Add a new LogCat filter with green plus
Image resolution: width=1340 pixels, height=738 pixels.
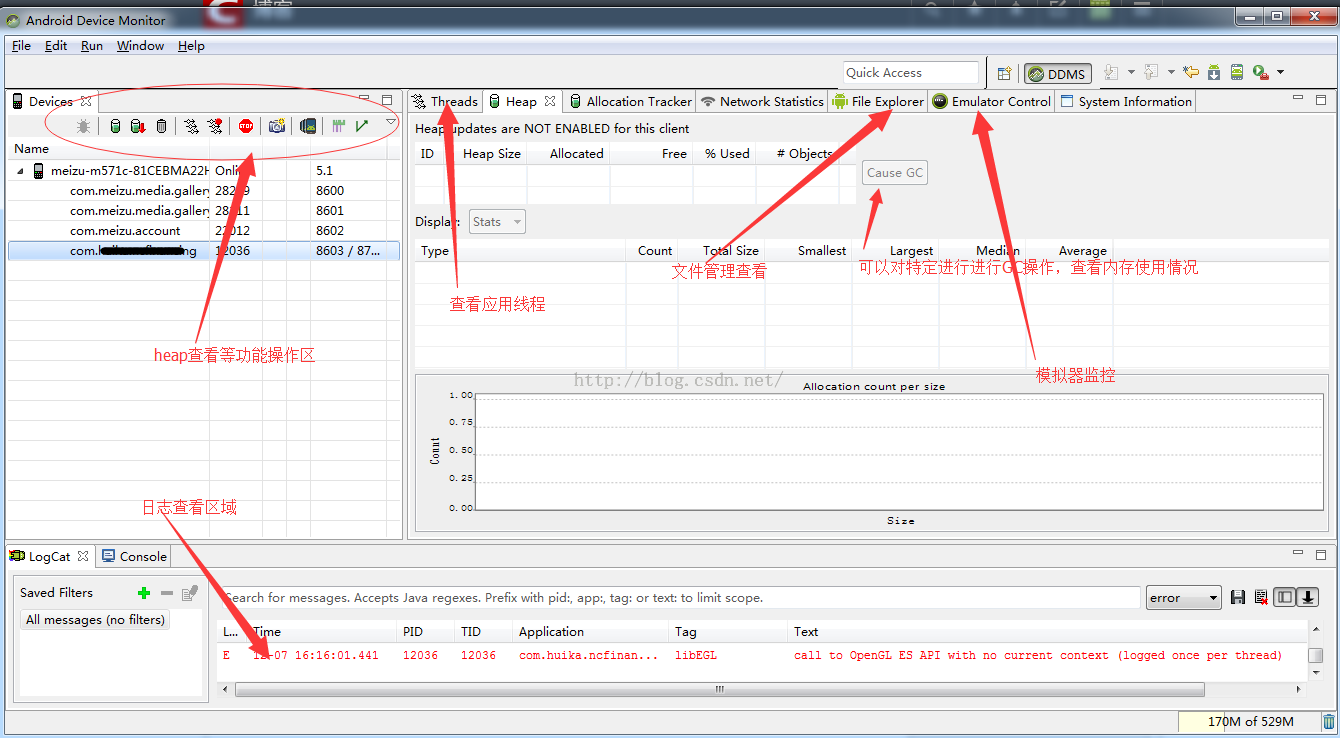(x=144, y=592)
